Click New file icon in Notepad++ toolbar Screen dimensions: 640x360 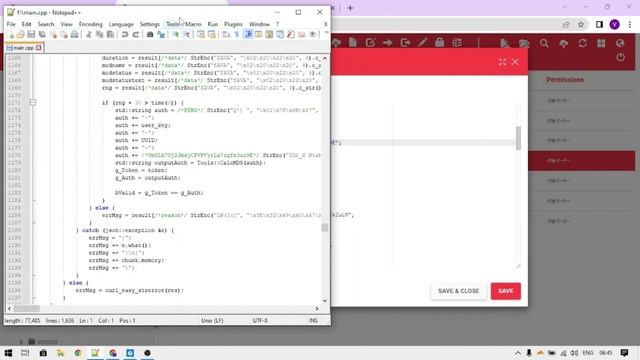[11, 35]
